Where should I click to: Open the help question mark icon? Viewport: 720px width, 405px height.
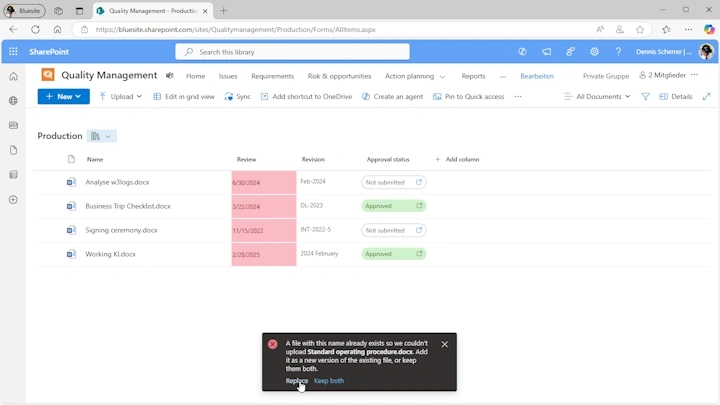pos(618,51)
